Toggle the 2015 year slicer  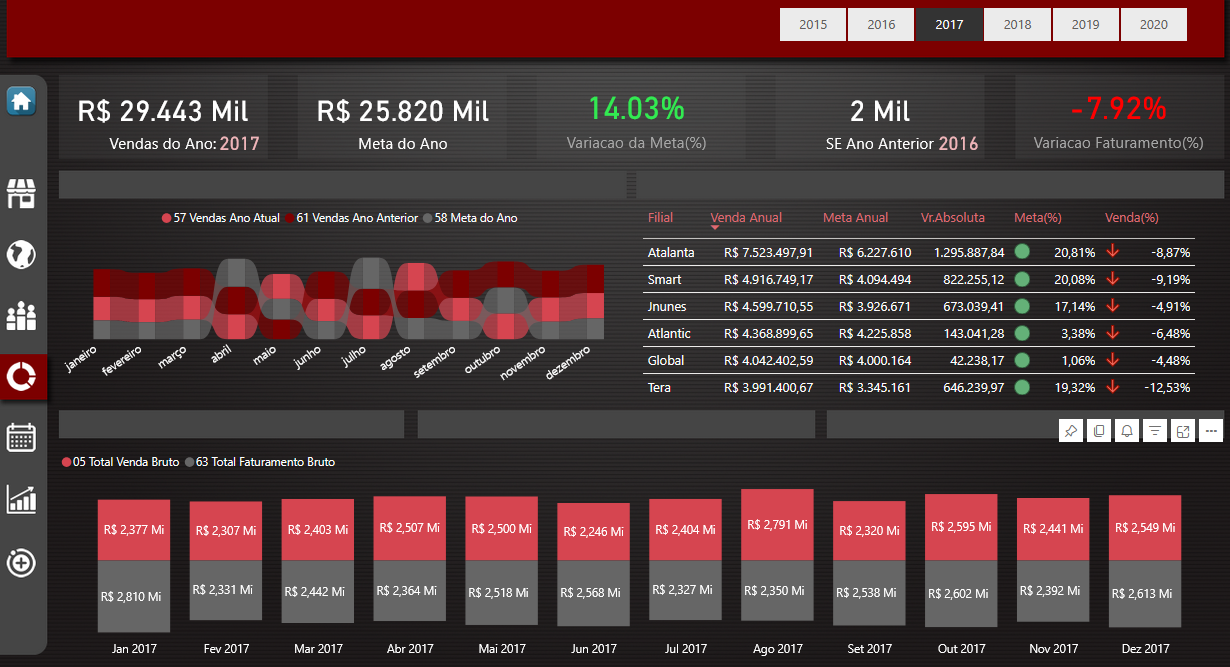click(x=813, y=25)
